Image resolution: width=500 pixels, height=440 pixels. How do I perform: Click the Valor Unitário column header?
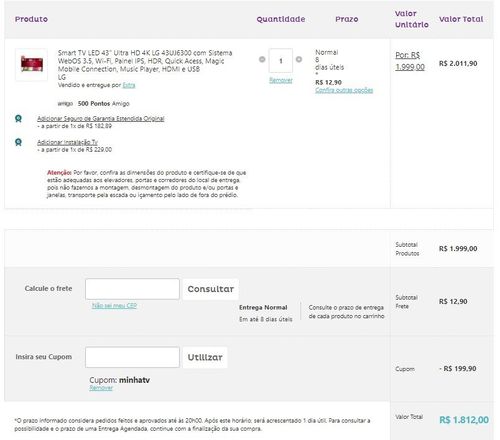coord(412,19)
